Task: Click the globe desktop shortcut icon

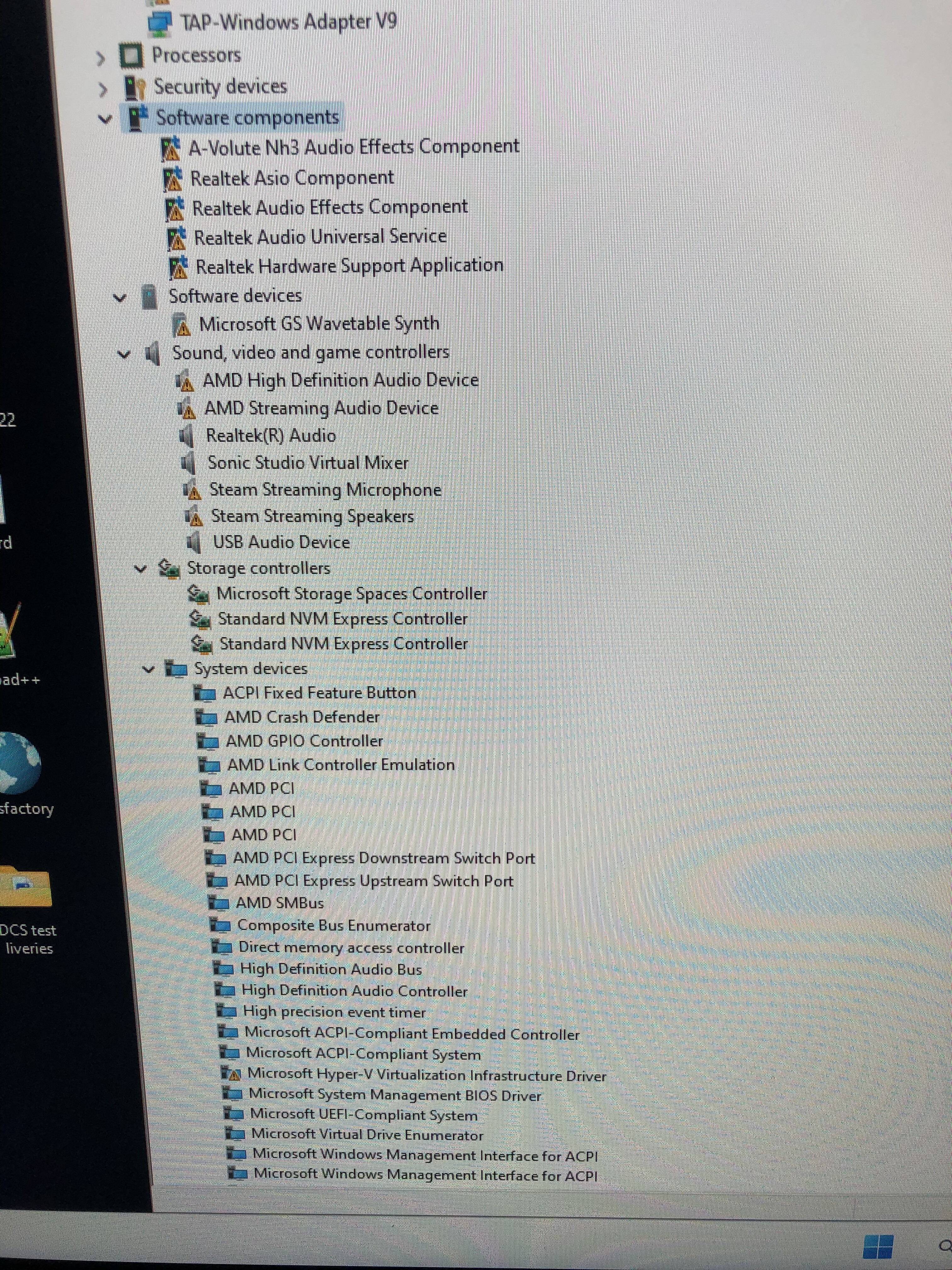Action: tap(20, 763)
